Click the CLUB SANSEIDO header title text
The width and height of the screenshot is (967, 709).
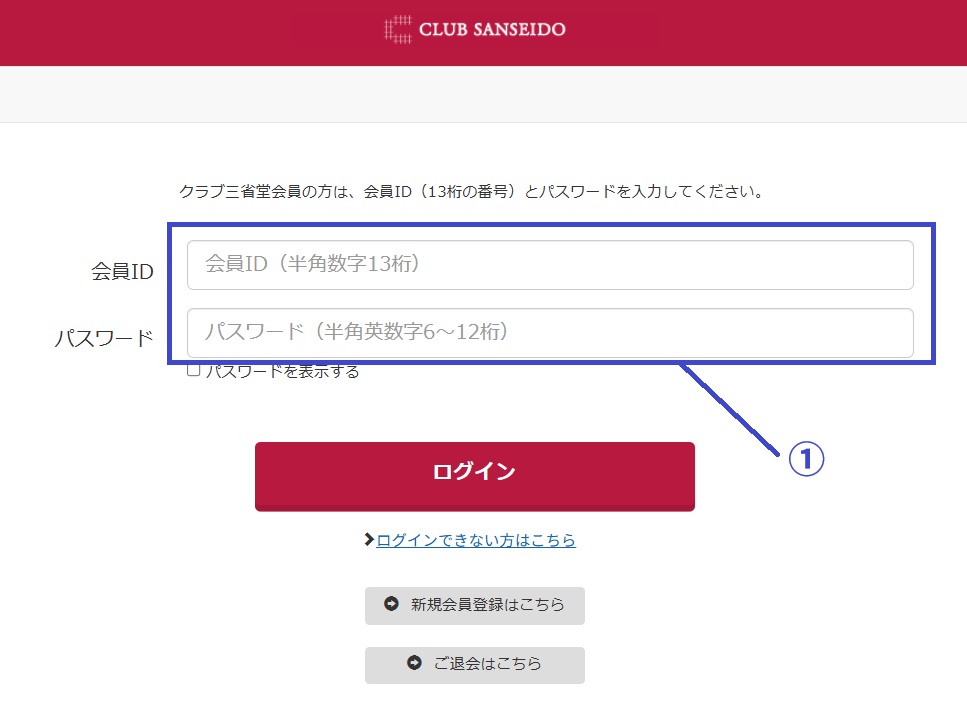[x=492, y=30]
